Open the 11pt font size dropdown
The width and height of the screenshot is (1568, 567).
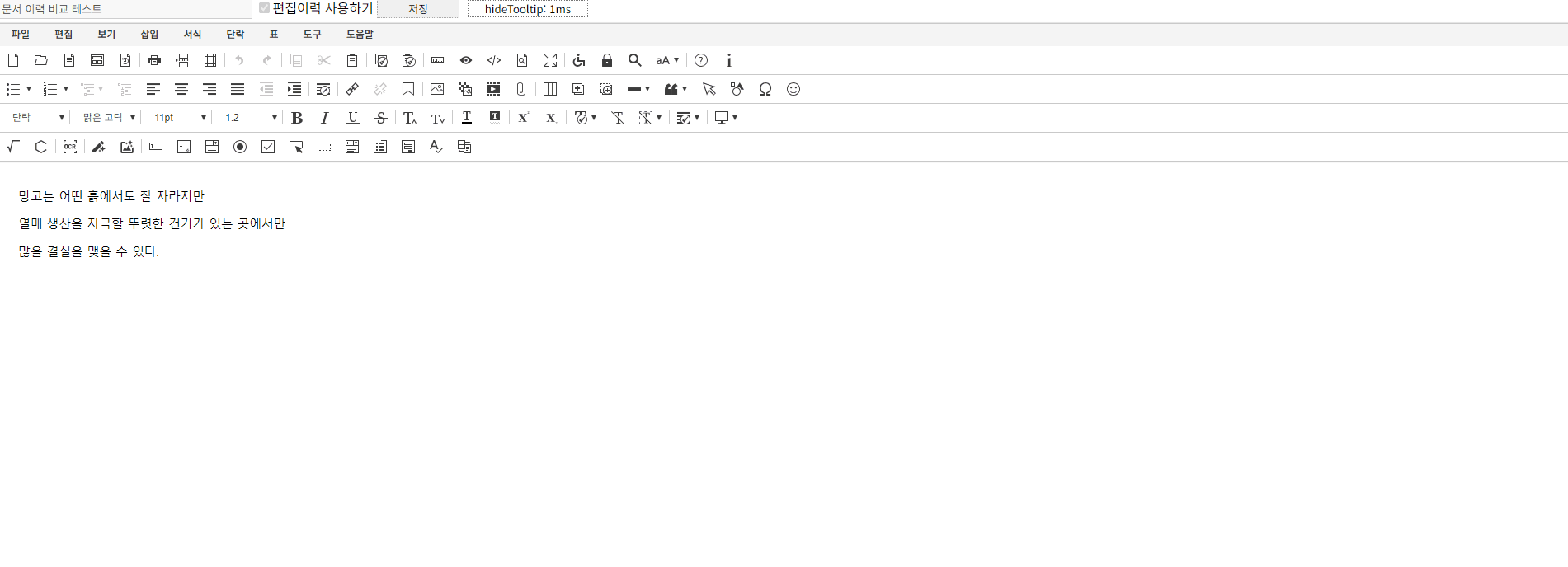180,118
